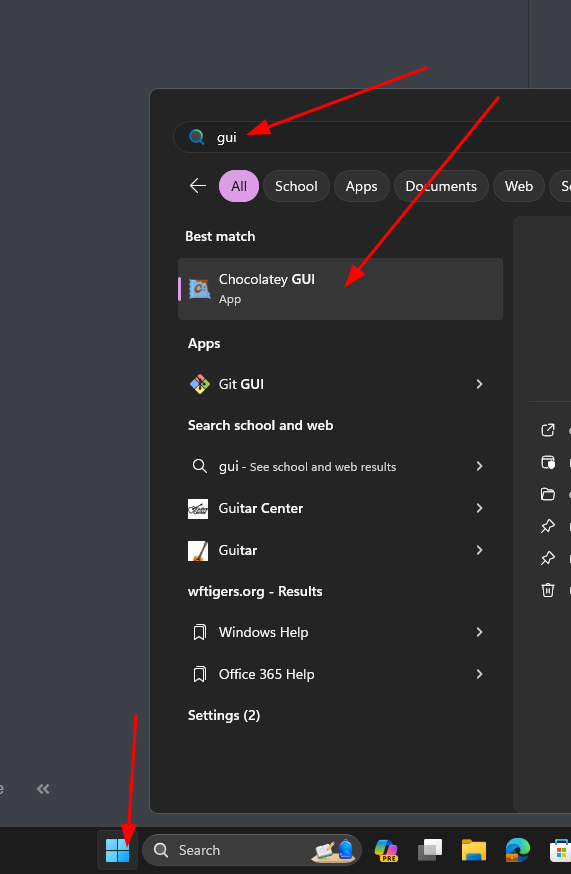
Task: Expand the gui web search chevron
Action: pyautogui.click(x=479, y=466)
